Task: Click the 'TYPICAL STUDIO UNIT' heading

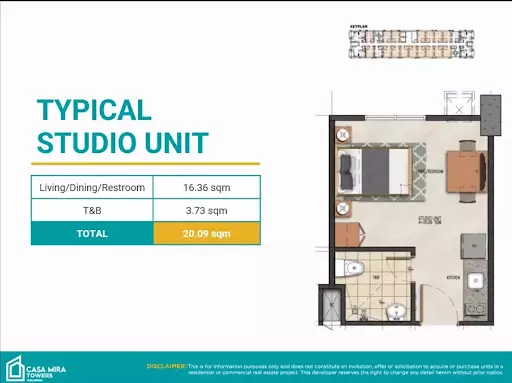Action: [123, 126]
